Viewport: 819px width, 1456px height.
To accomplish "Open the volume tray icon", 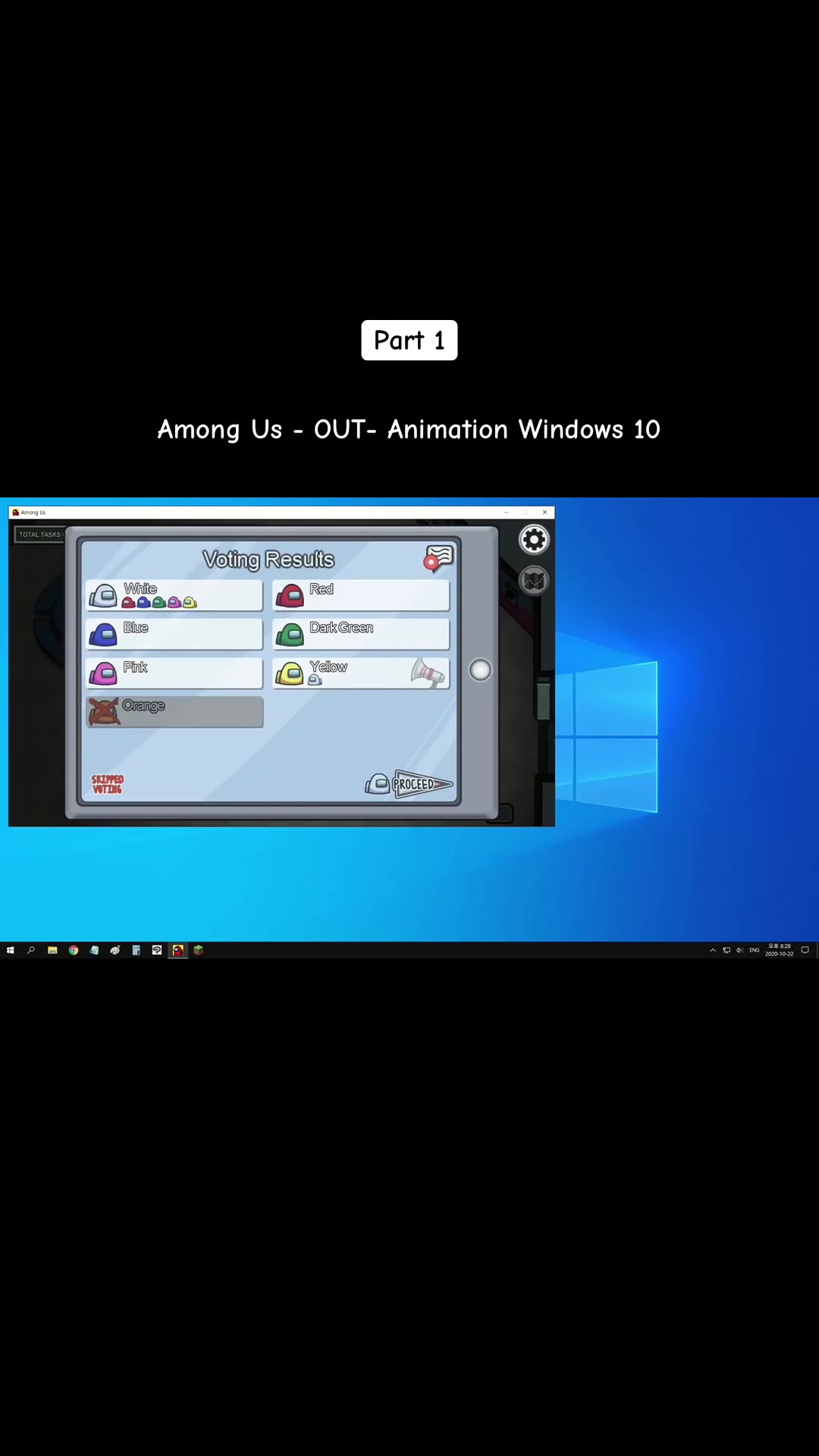I will (739, 950).
